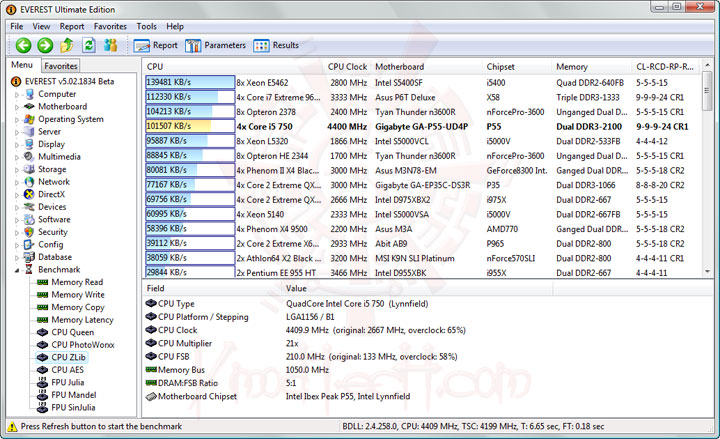Click the 101507 KB/s yellow result bar
Screen dimensions: 720x439
point(190,126)
